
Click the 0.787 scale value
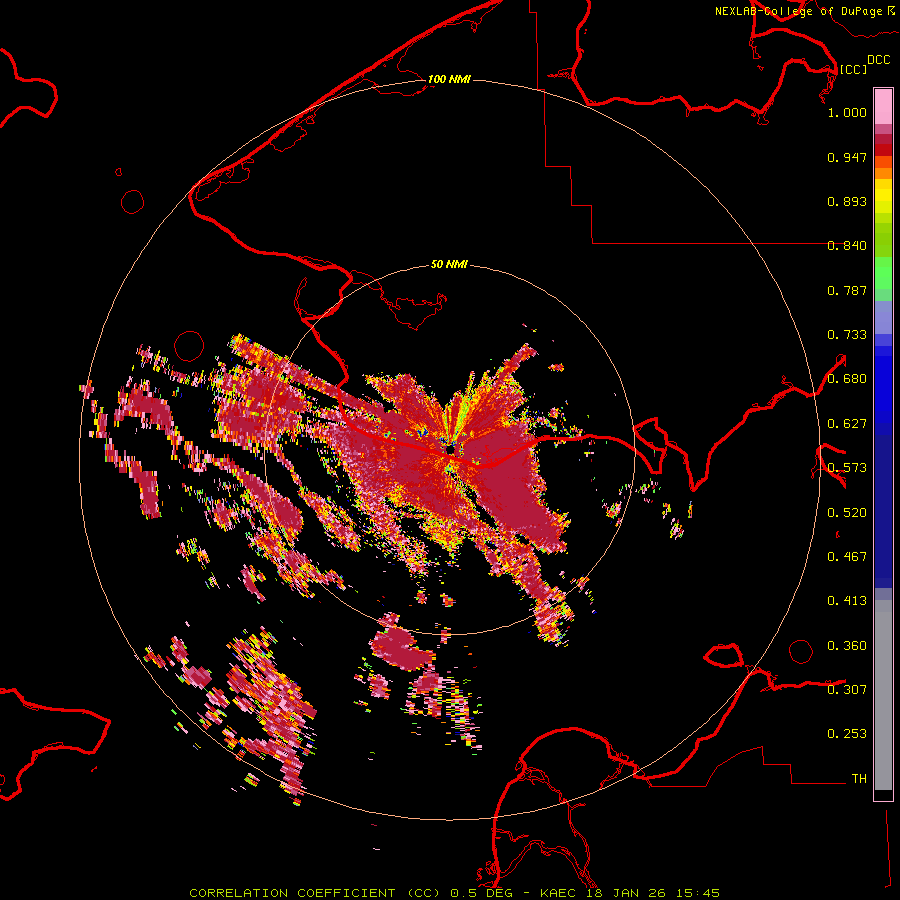tap(847, 290)
